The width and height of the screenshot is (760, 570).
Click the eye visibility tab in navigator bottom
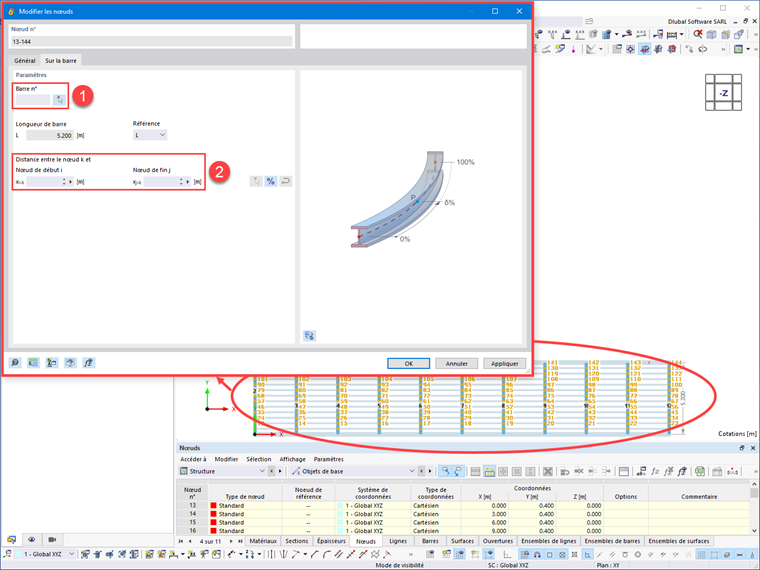(x=32, y=539)
